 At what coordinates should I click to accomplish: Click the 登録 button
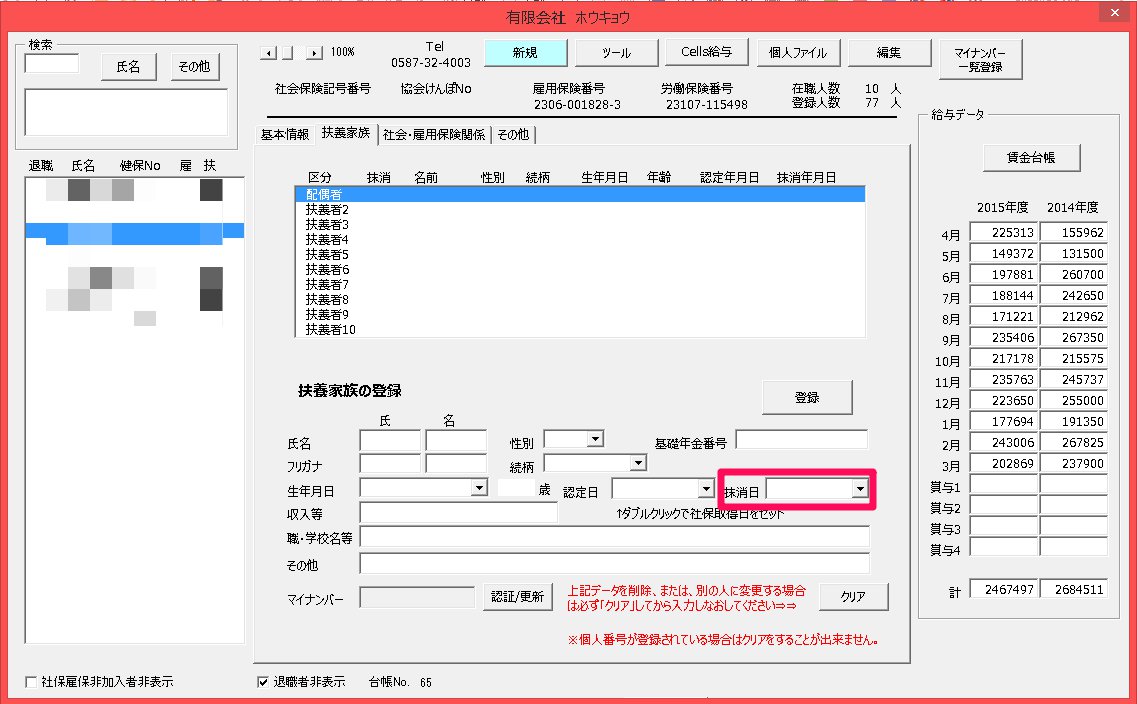coord(807,397)
